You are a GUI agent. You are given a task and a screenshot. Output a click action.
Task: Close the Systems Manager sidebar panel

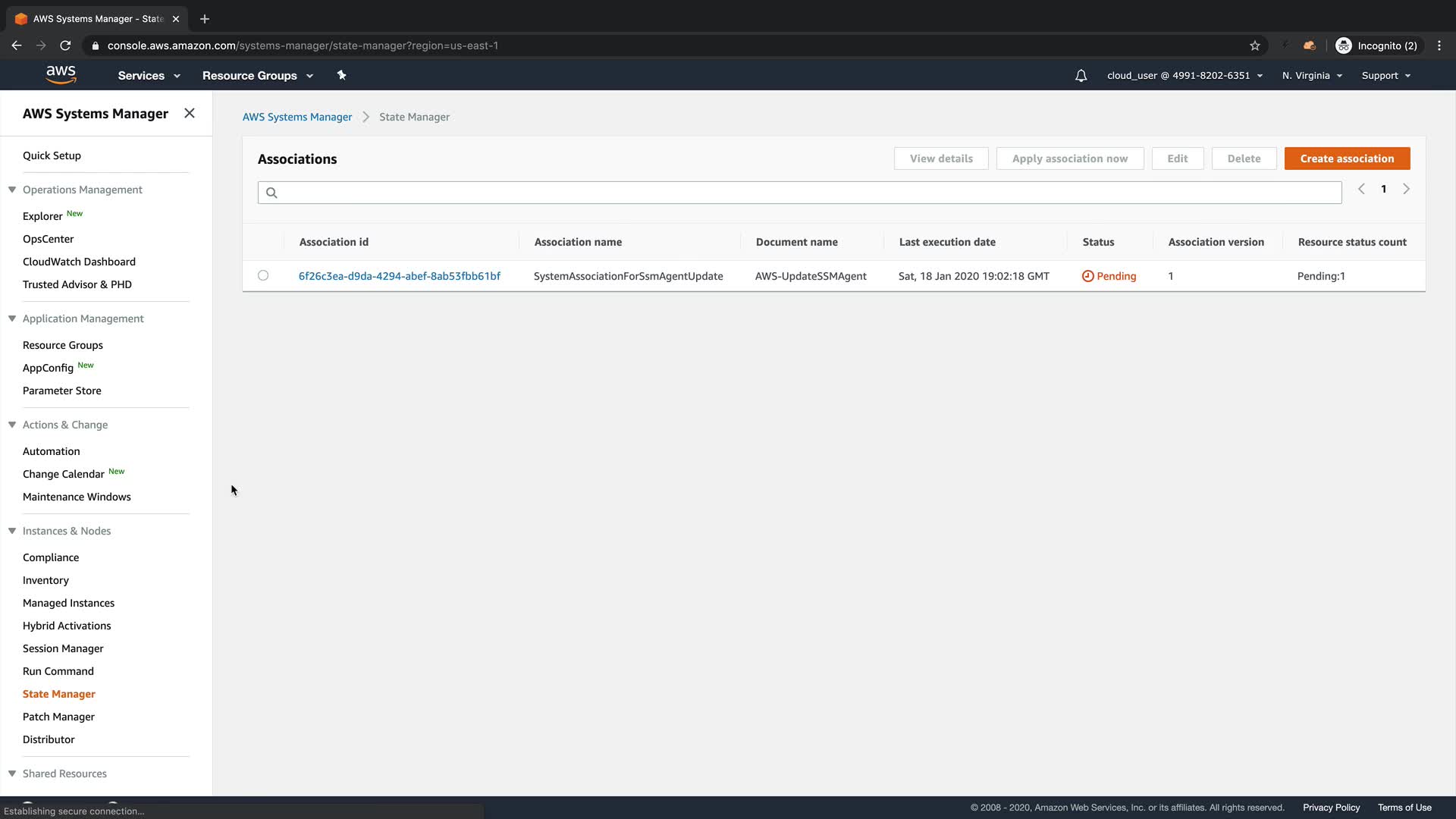click(x=190, y=113)
